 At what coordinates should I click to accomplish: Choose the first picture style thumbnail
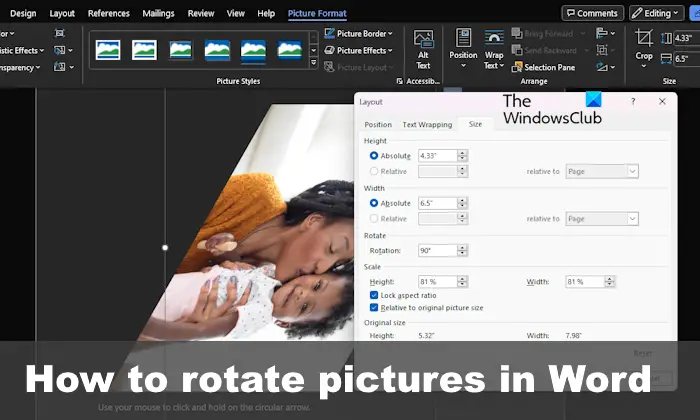pos(107,49)
